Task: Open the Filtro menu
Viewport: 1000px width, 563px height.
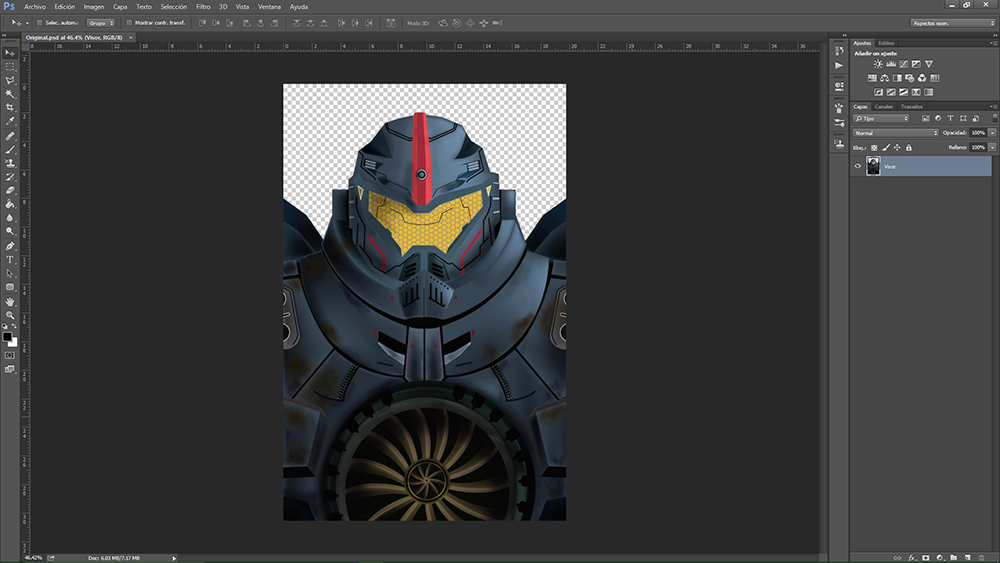Action: 203,7
